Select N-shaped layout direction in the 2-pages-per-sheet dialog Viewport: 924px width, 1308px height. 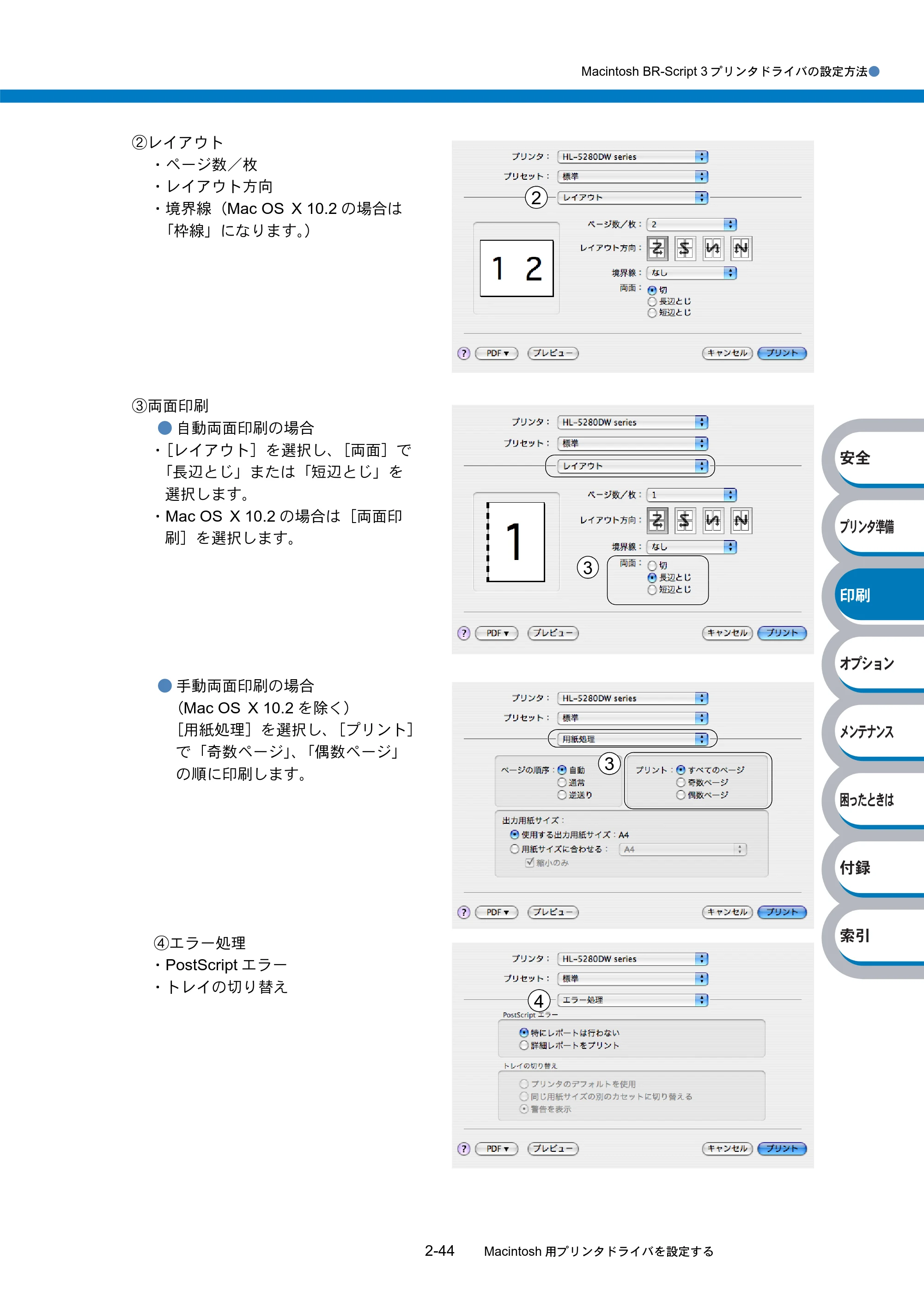tap(741, 249)
